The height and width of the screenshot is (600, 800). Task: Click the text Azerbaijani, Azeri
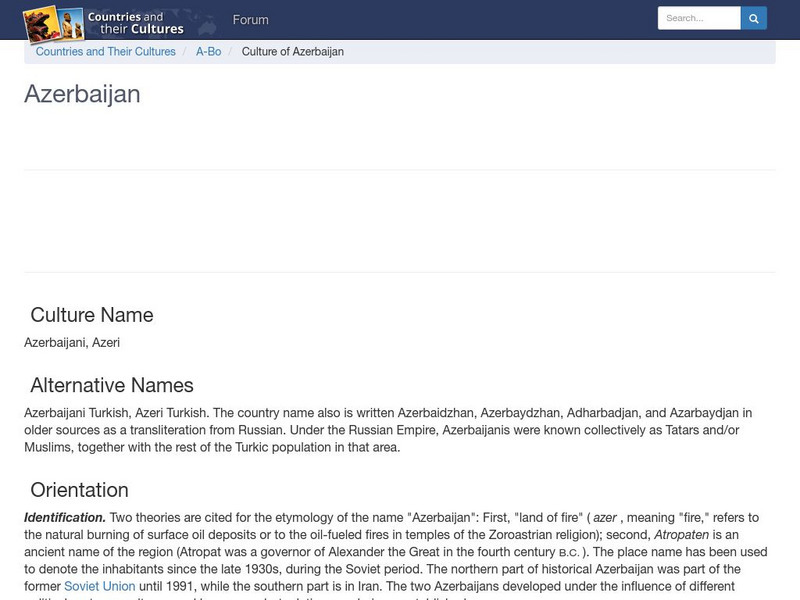[72, 342]
